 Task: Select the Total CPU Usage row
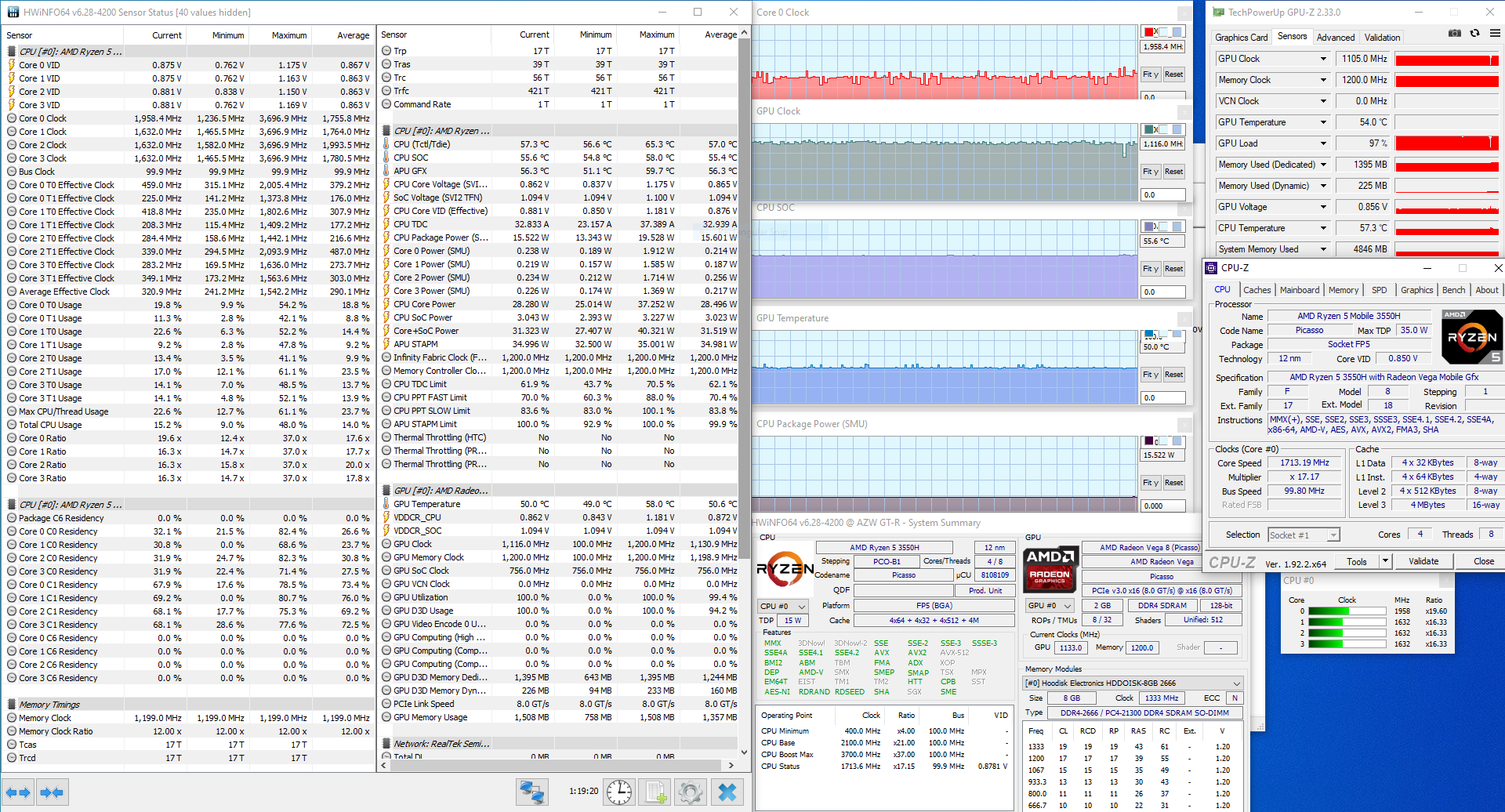(x=188, y=425)
